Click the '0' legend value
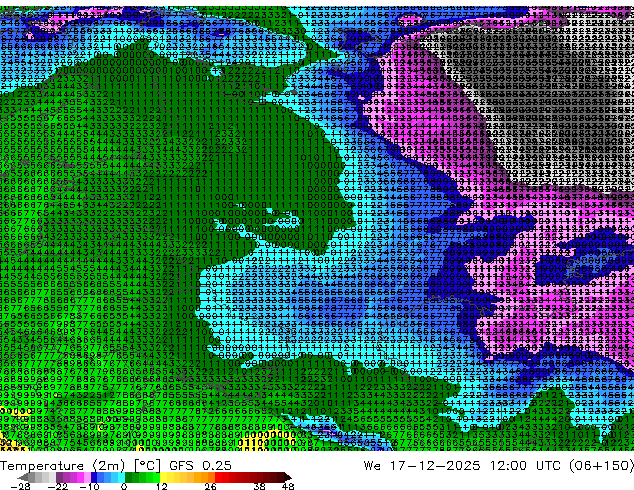Image resolution: width=634 pixels, height=490 pixels. coord(124,486)
